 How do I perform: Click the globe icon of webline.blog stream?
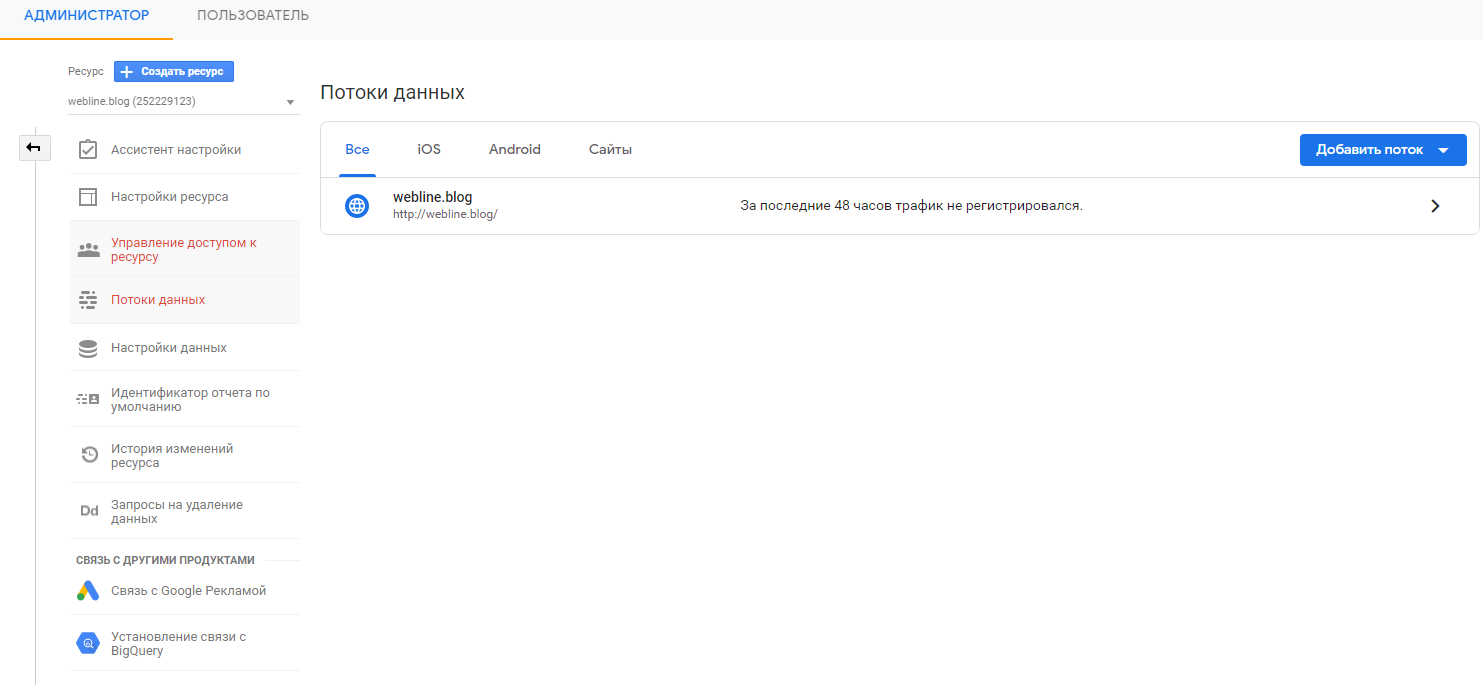[x=356, y=206]
